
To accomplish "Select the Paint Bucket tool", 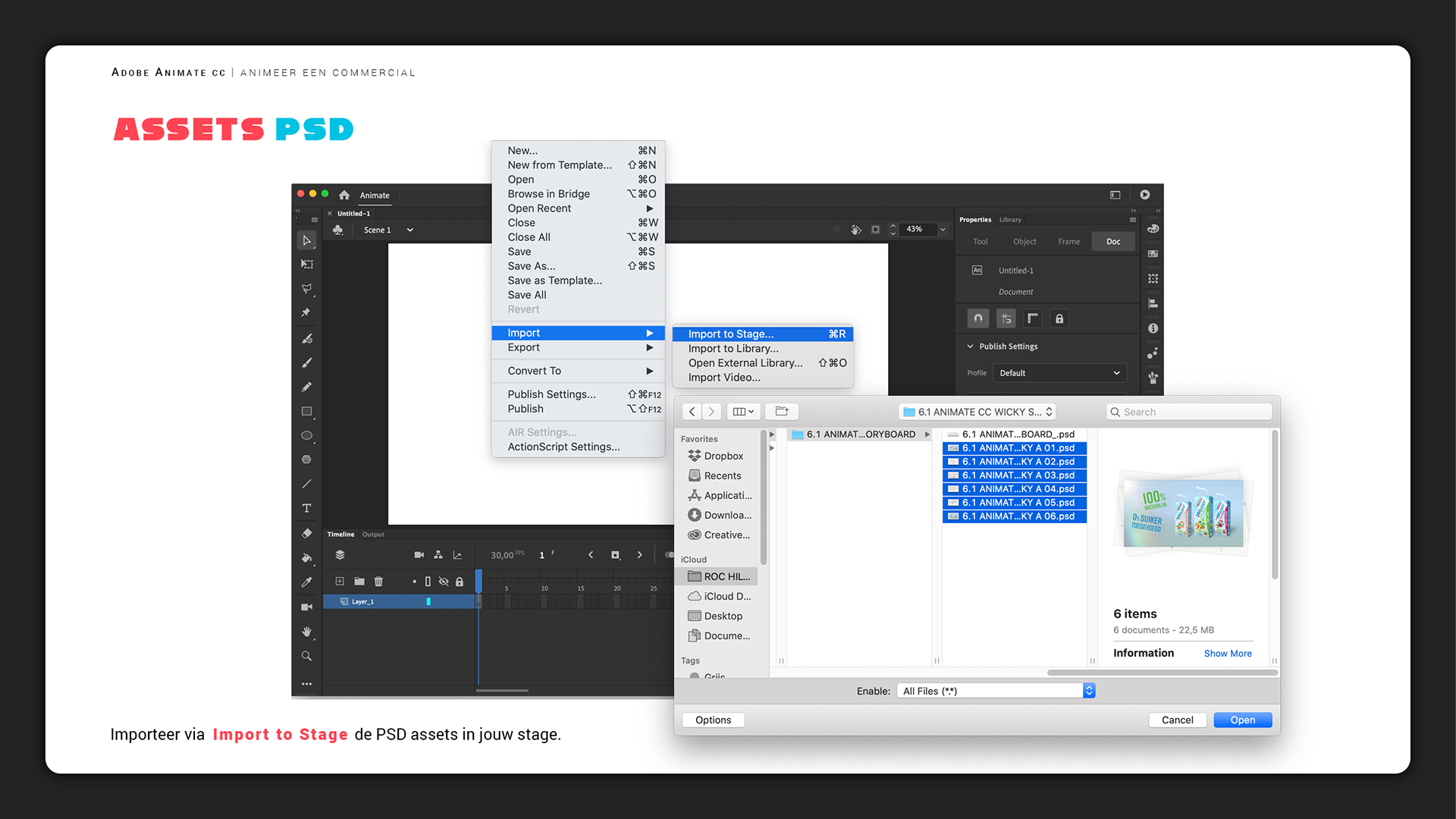I will (x=306, y=558).
